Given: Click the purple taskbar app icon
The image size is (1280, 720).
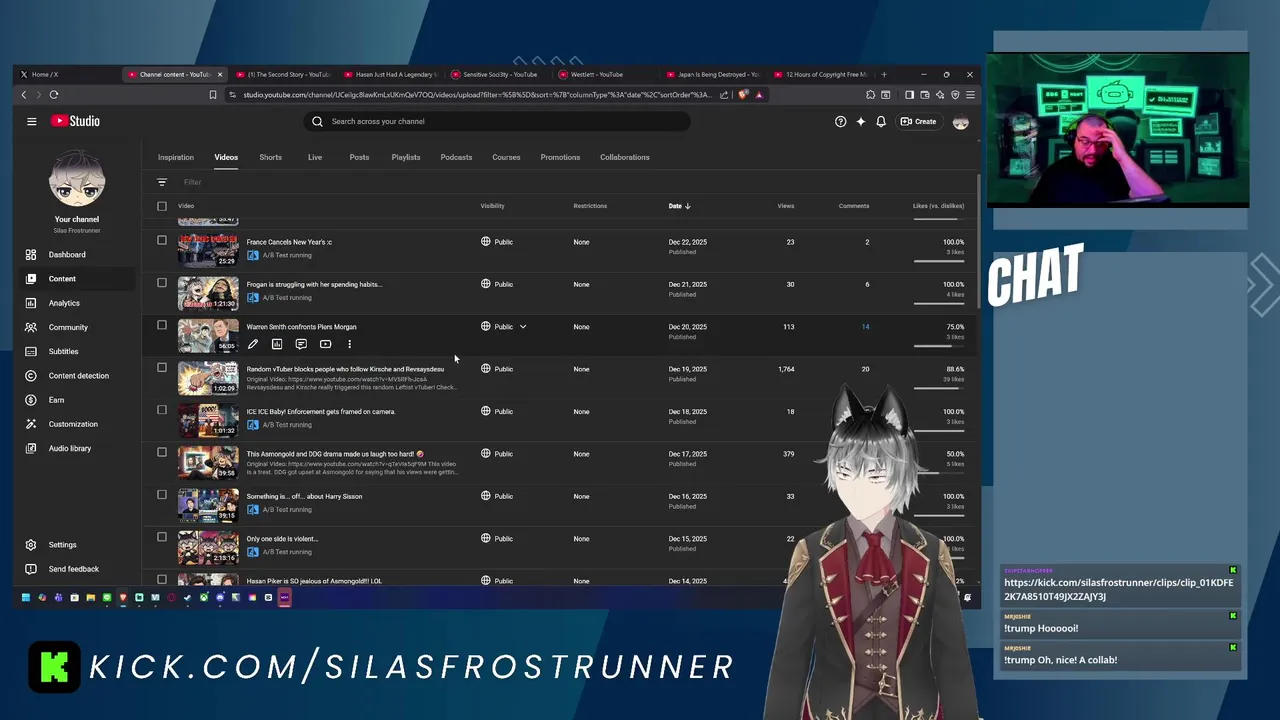Looking at the screenshot, I should [x=284, y=597].
